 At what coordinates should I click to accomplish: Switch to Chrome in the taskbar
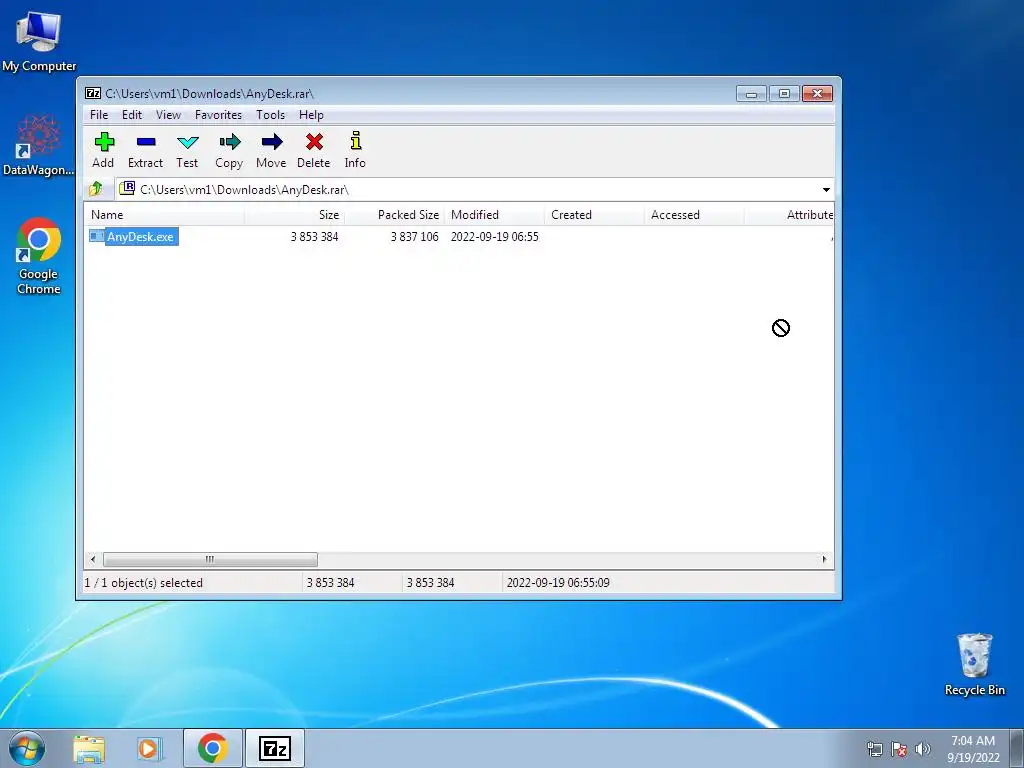click(212, 748)
